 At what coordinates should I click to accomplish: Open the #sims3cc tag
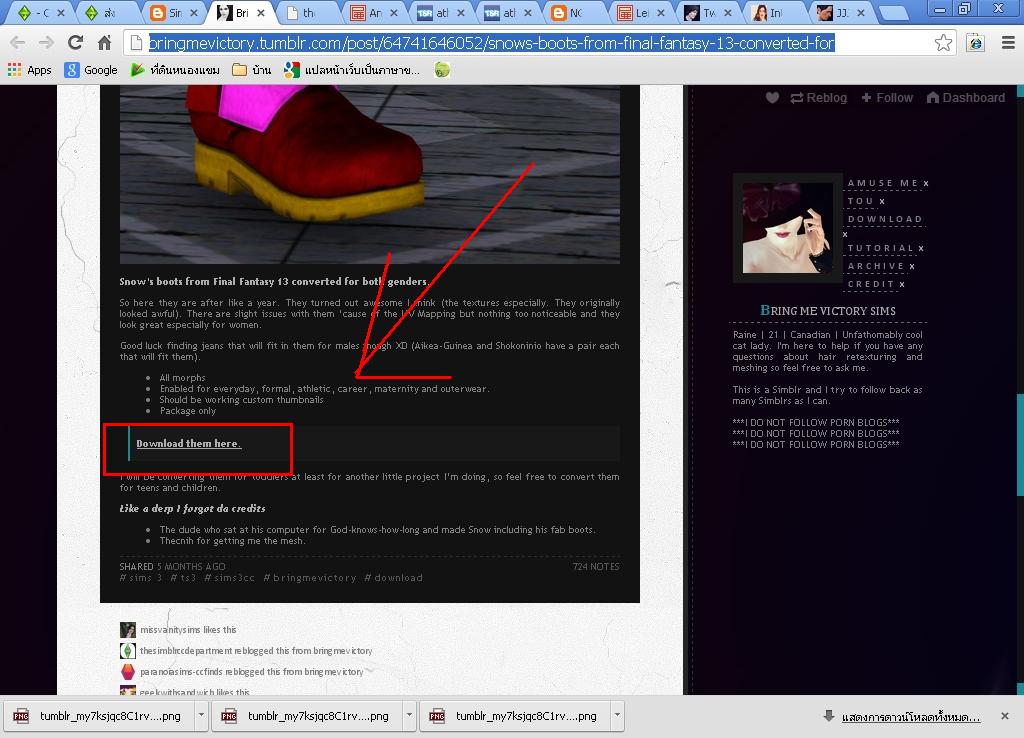229,578
